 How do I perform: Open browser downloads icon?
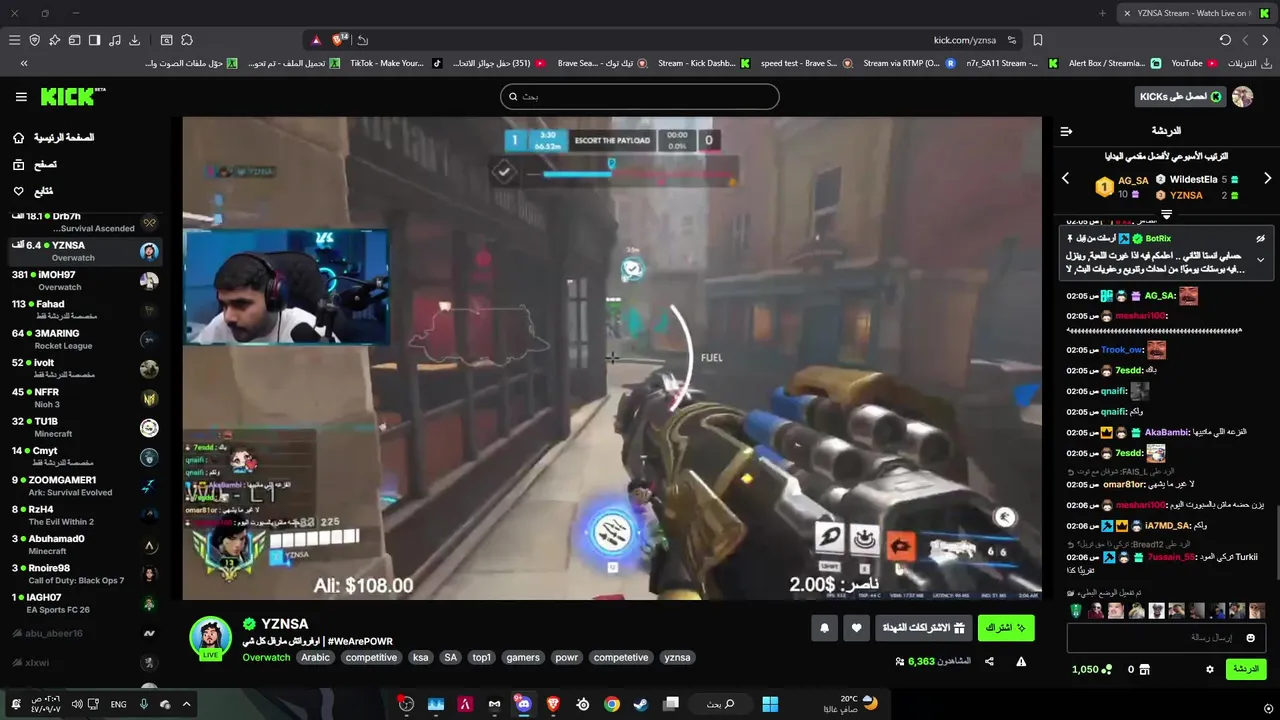(x=135, y=40)
